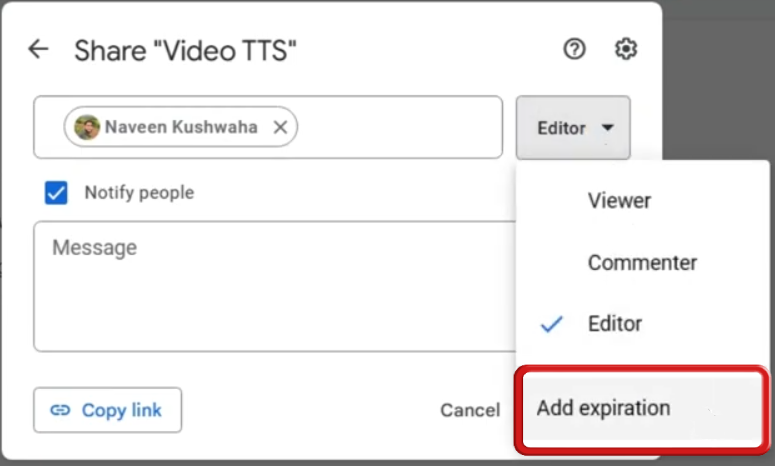775x466 pixels.
Task: Click the Copy link button
Action: tap(107, 410)
